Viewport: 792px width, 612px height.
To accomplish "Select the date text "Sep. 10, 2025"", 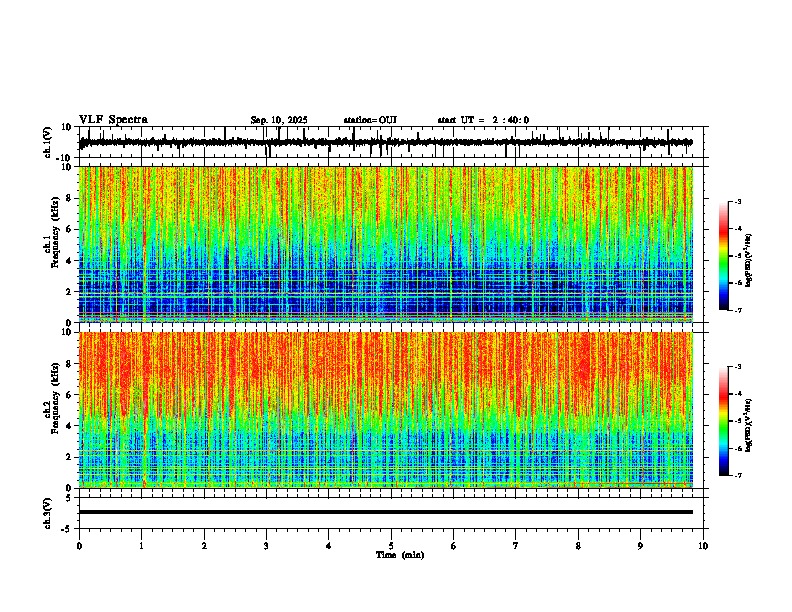I will coord(279,120).
